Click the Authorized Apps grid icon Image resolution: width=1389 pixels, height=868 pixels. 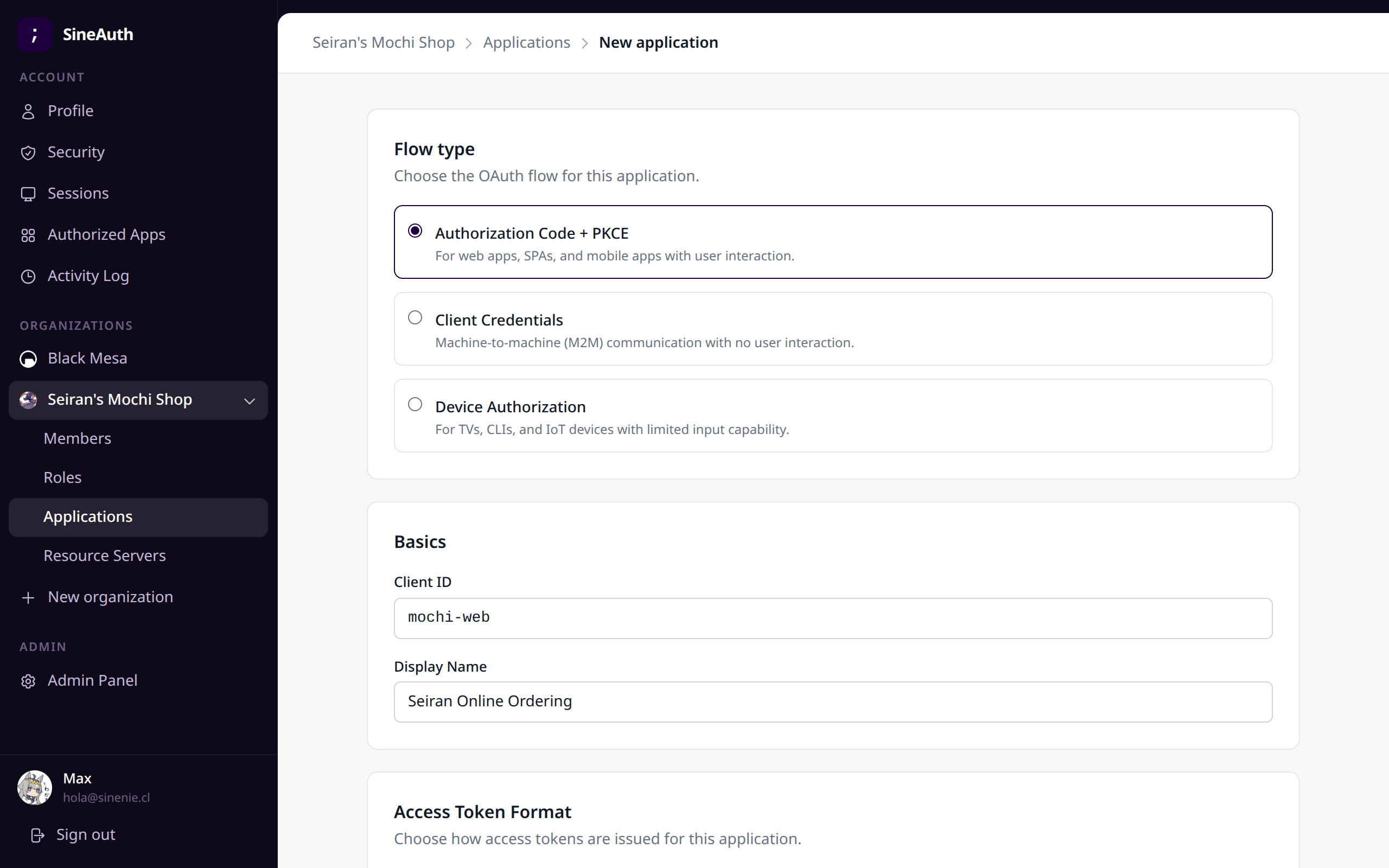(x=28, y=235)
